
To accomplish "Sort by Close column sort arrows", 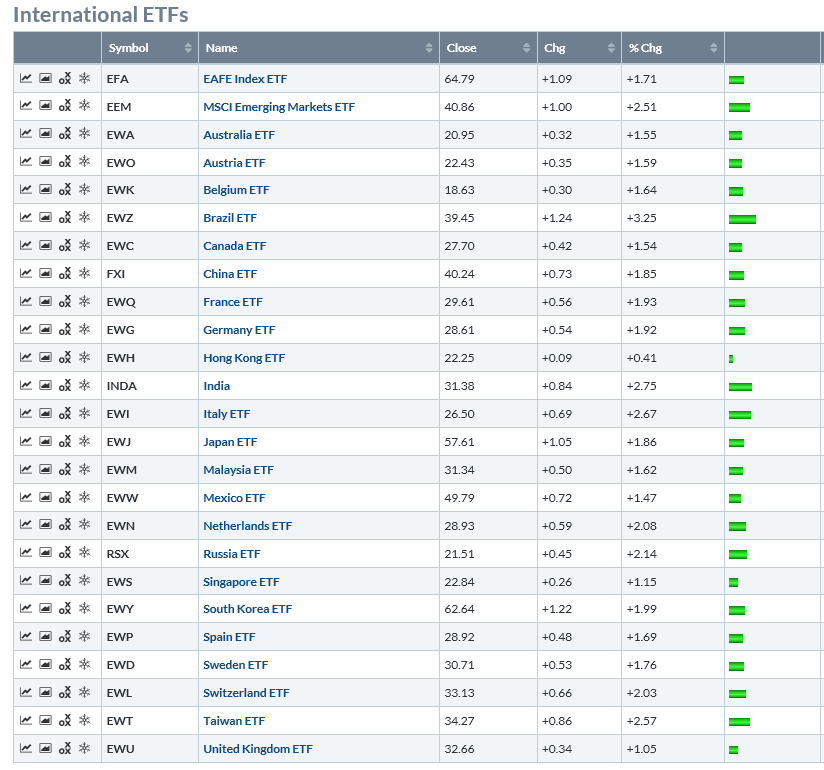I will click(x=527, y=48).
